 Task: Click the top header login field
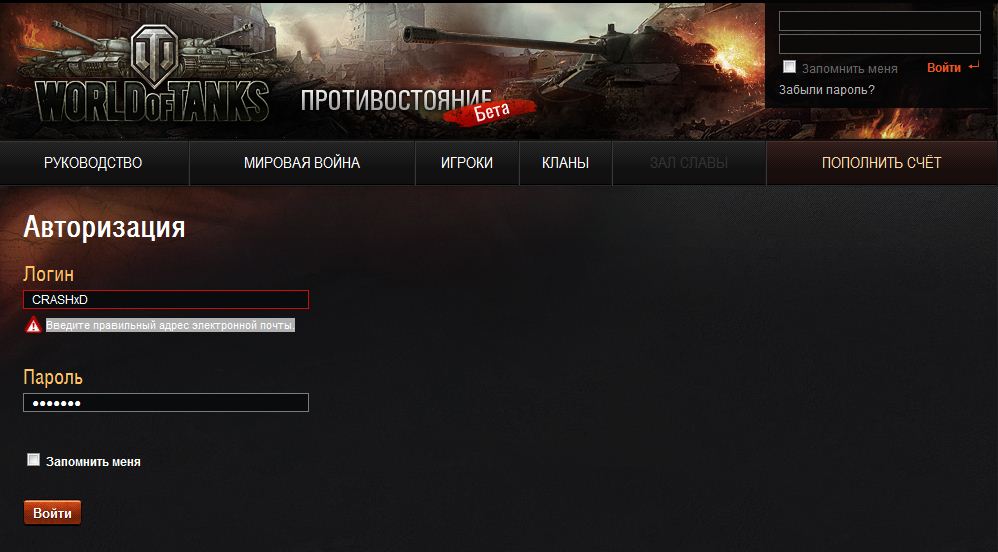coord(880,21)
